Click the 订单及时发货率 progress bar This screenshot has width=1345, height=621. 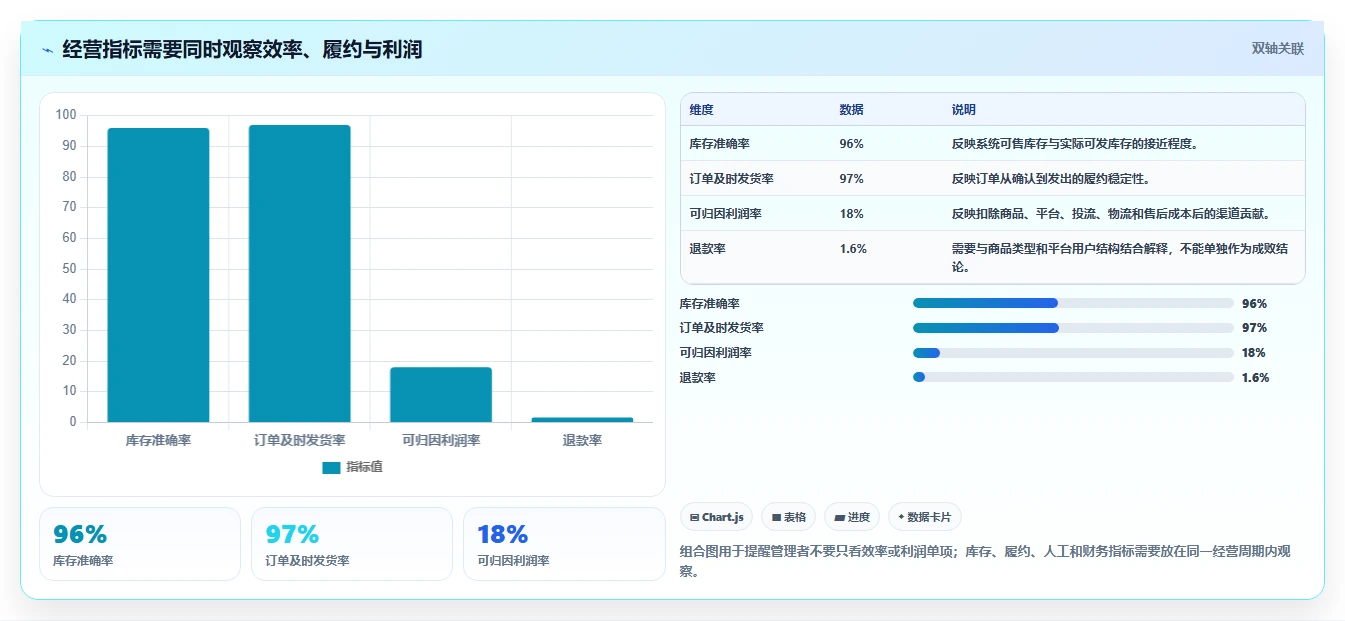pos(1073,328)
